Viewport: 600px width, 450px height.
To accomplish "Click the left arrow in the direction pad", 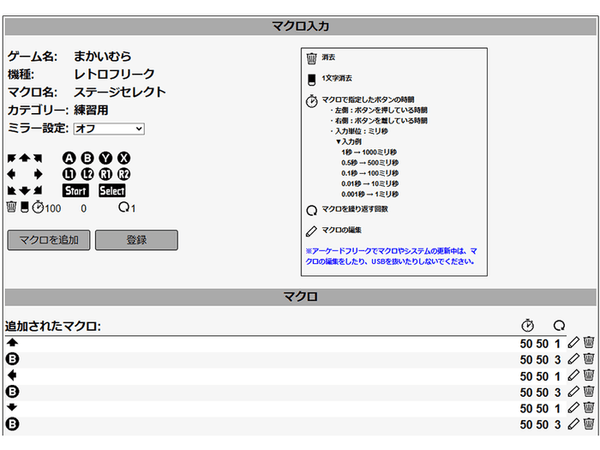I will pyautogui.click(x=11, y=174).
